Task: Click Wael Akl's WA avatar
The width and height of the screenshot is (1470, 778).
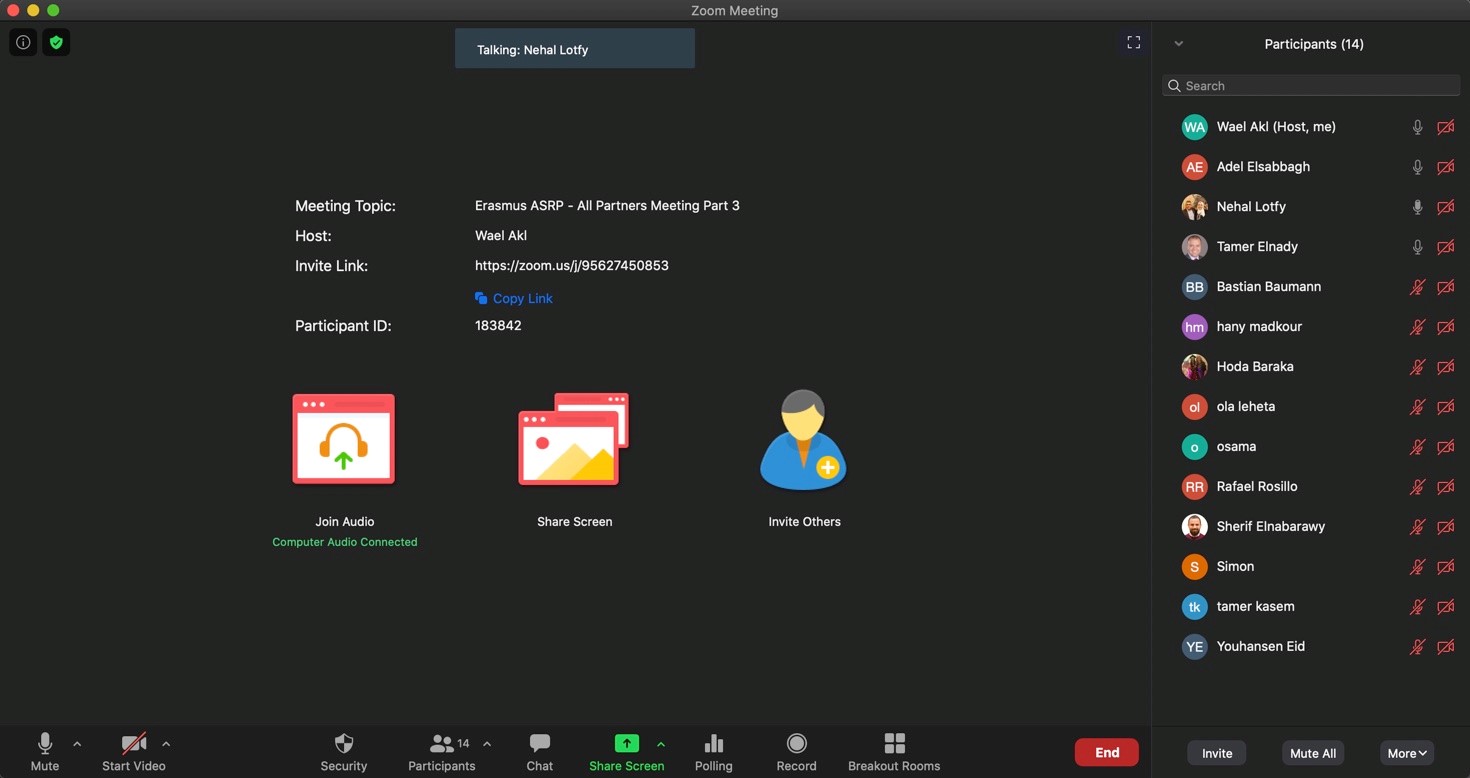Action: tap(1194, 127)
